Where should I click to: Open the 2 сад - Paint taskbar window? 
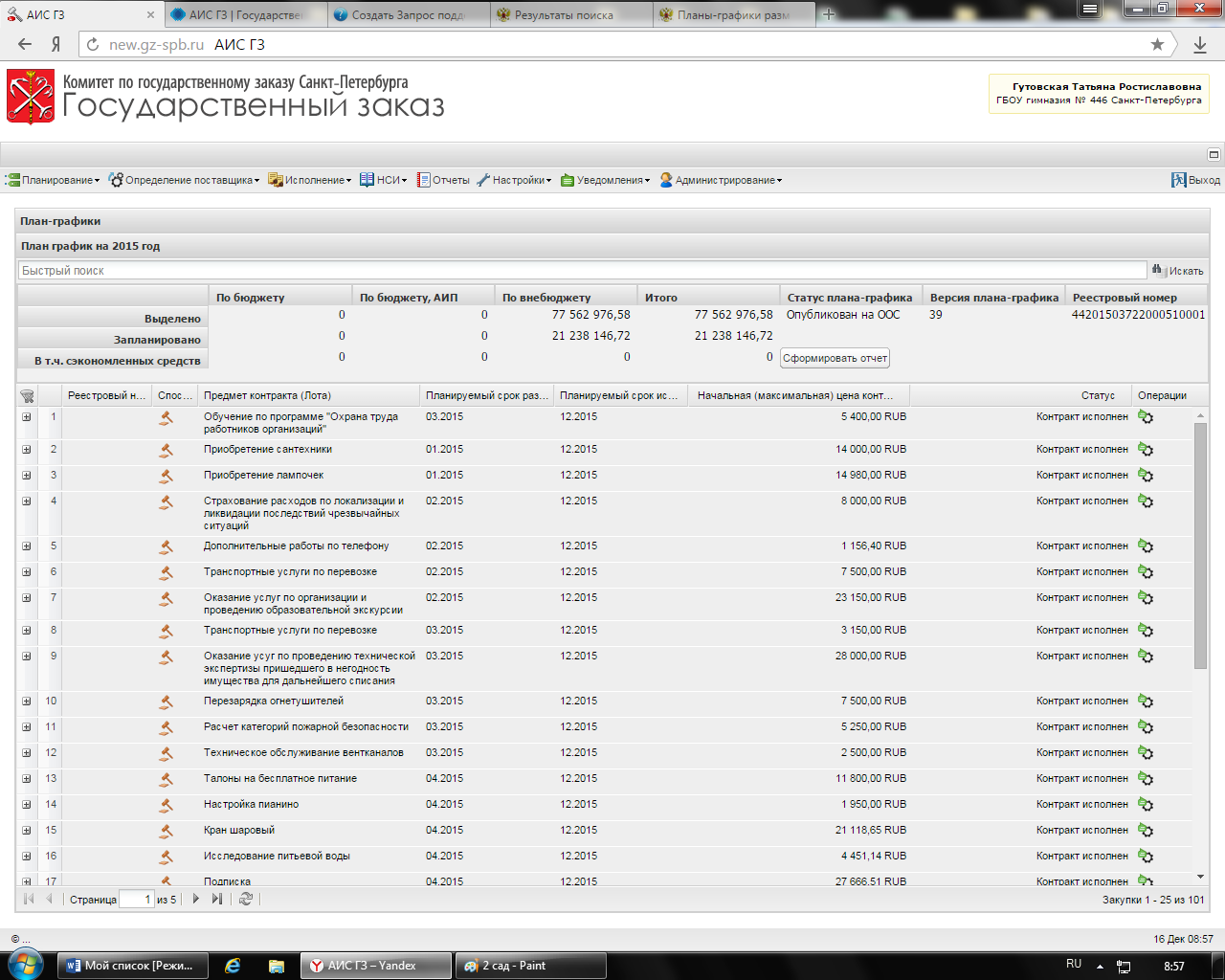pyautogui.click(x=530, y=966)
